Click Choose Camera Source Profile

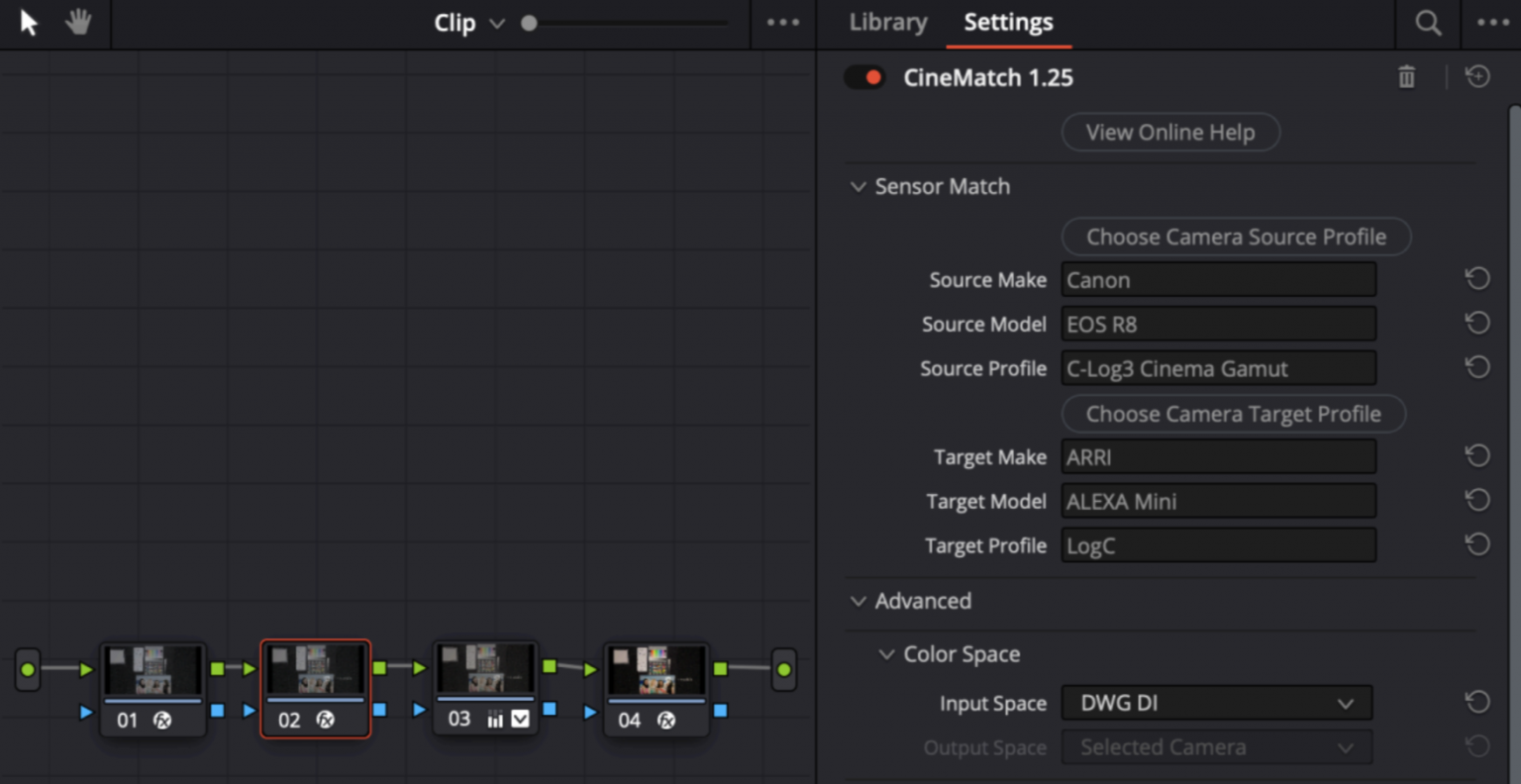pos(1236,237)
